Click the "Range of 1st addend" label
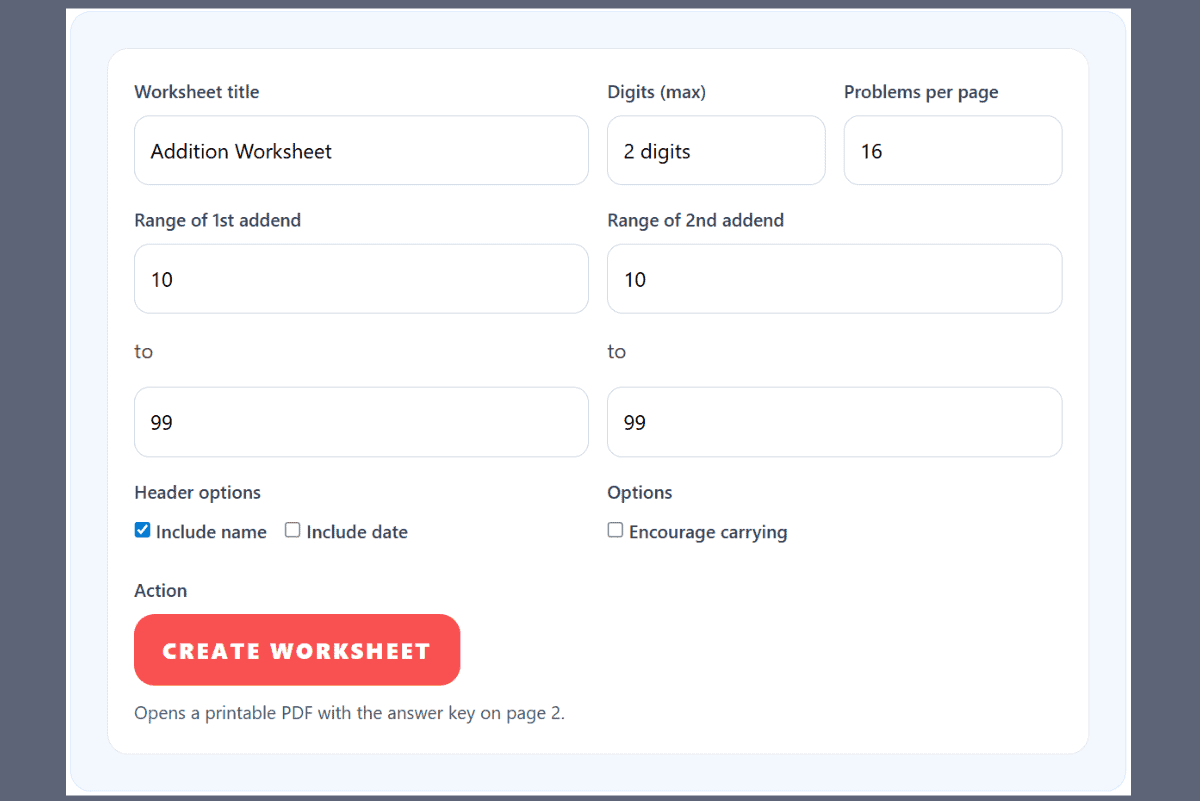Screen dimensions: 1200x801 click(x=217, y=220)
